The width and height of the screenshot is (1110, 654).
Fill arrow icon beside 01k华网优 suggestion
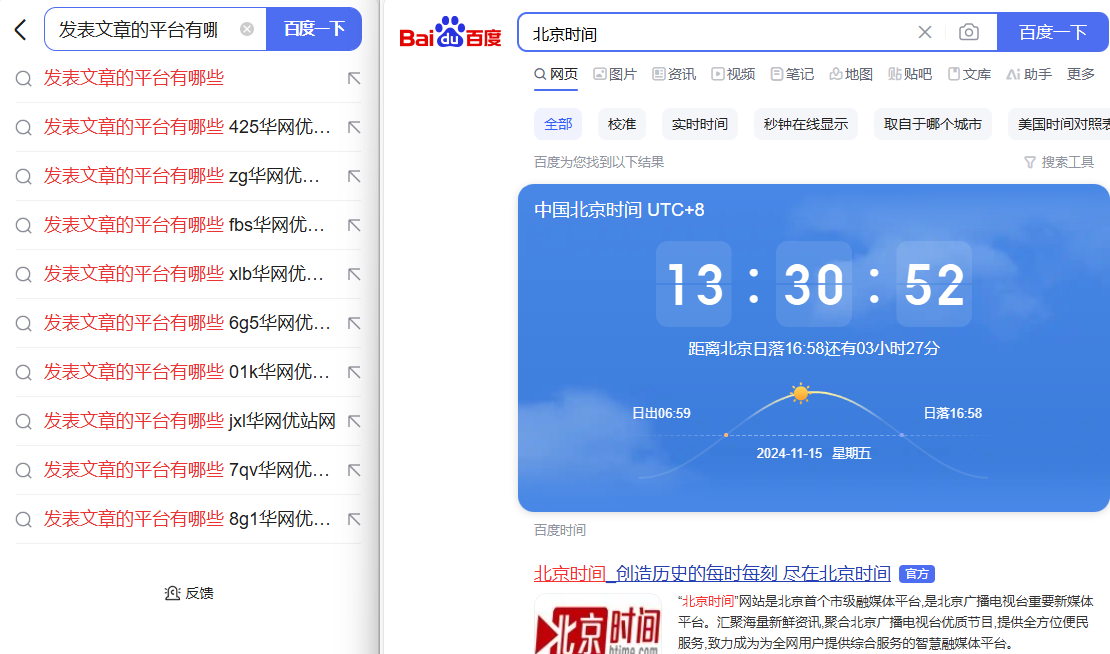point(354,372)
